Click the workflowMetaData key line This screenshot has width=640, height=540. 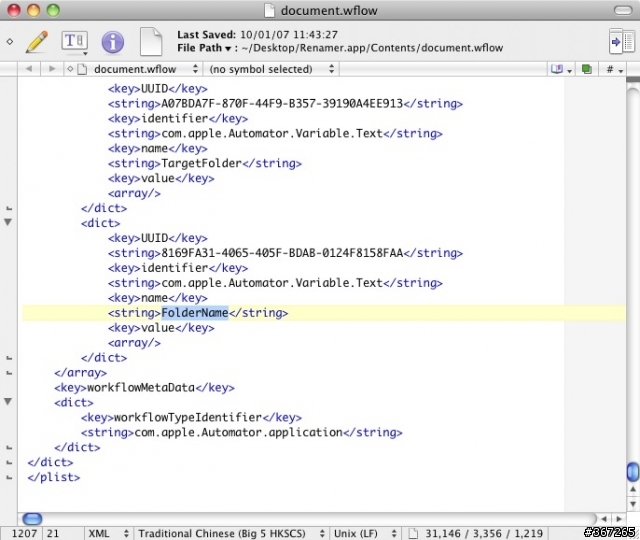[144, 387]
